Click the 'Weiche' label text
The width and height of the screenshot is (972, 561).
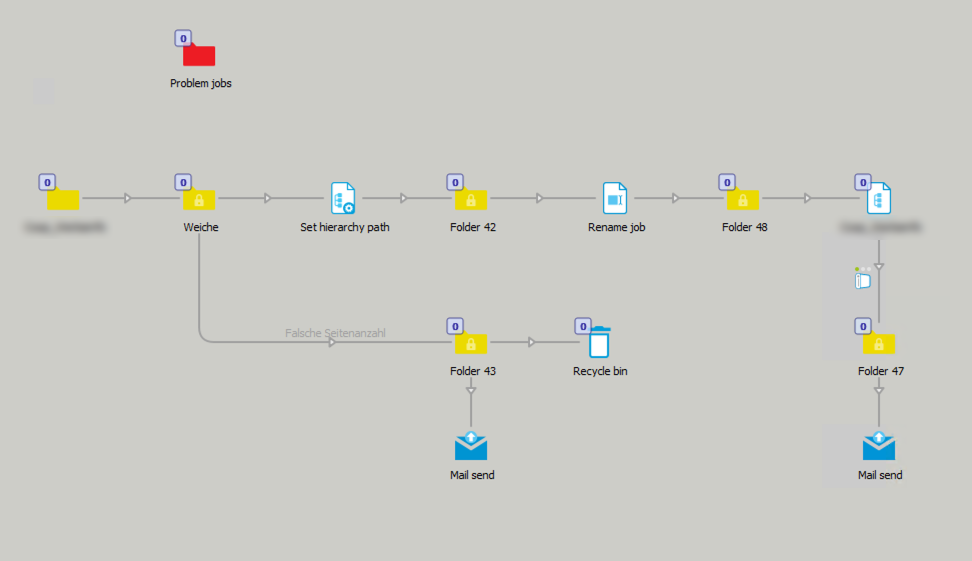pos(201,227)
